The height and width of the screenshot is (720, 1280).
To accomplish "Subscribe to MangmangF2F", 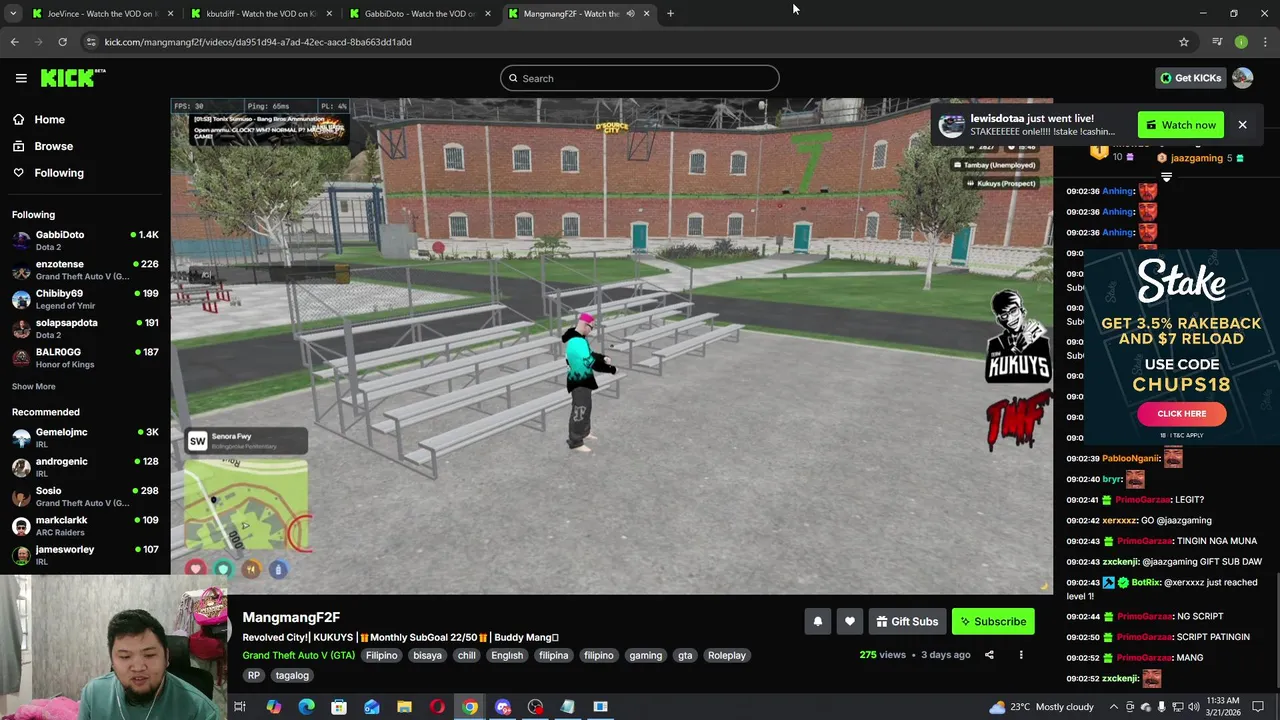I will coord(993,621).
